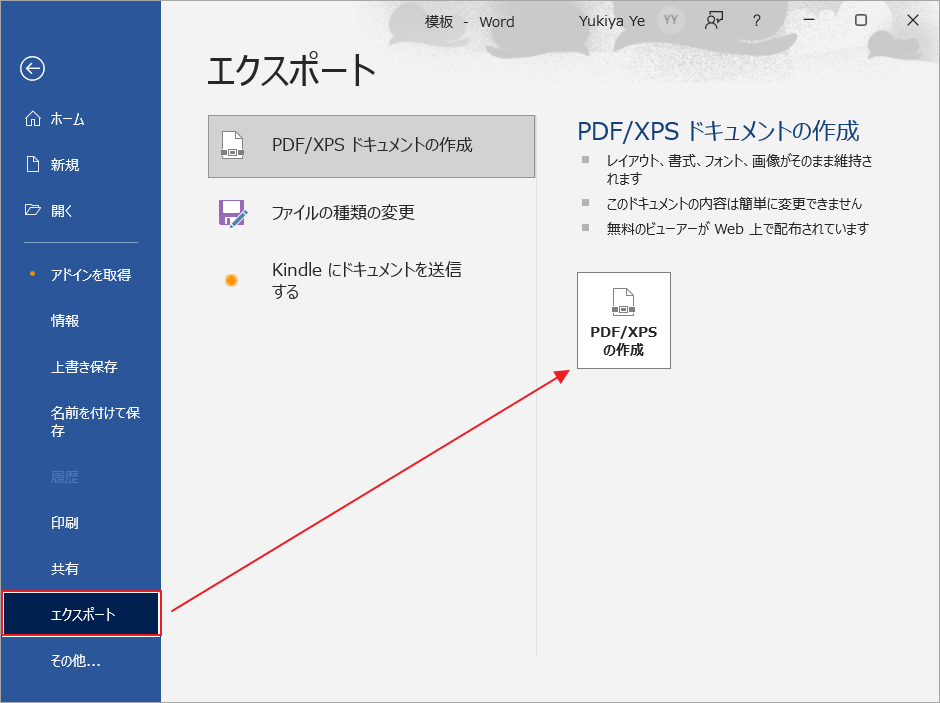Select PDF/XPS ドキュメントの作成 option

(371, 146)
